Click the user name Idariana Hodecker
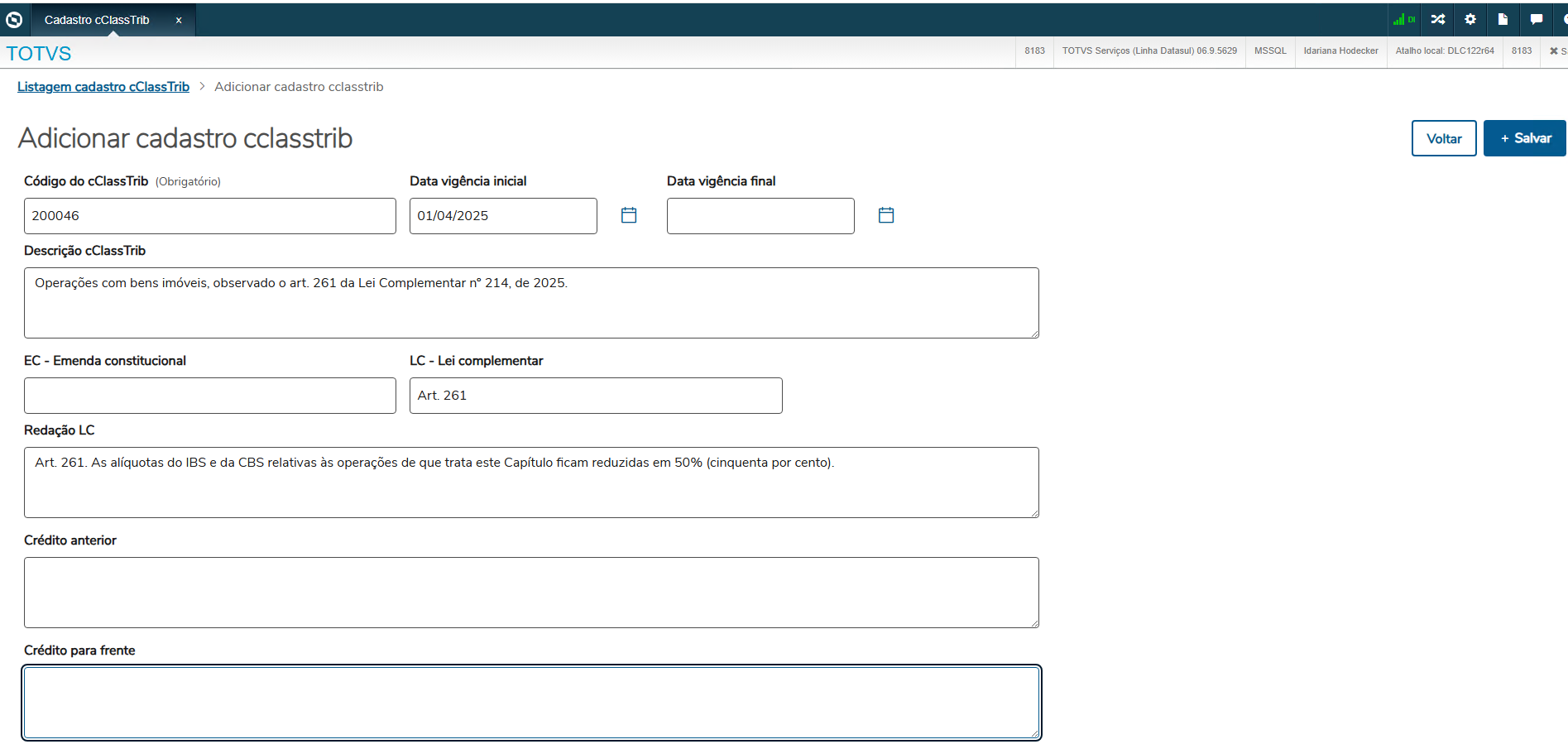Image resolution: width=1568 pixels, height=749 pixels. coord(1340,51)
